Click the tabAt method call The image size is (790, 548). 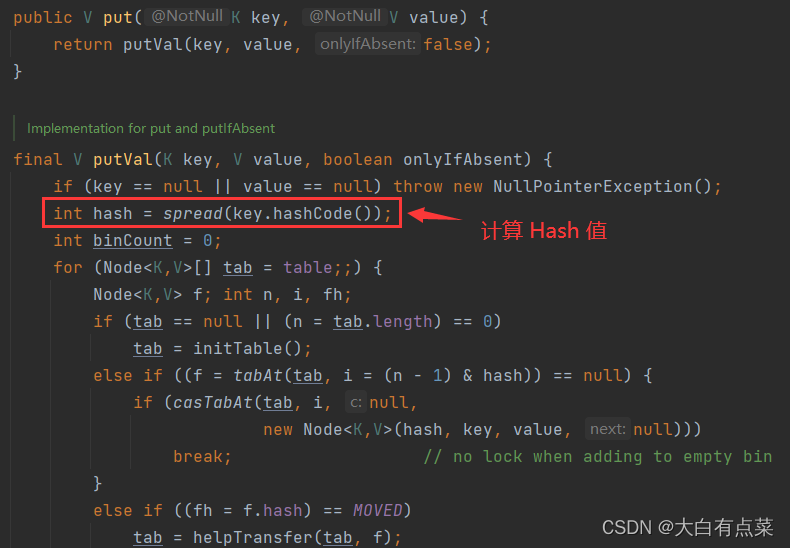[x=257, y=375]
